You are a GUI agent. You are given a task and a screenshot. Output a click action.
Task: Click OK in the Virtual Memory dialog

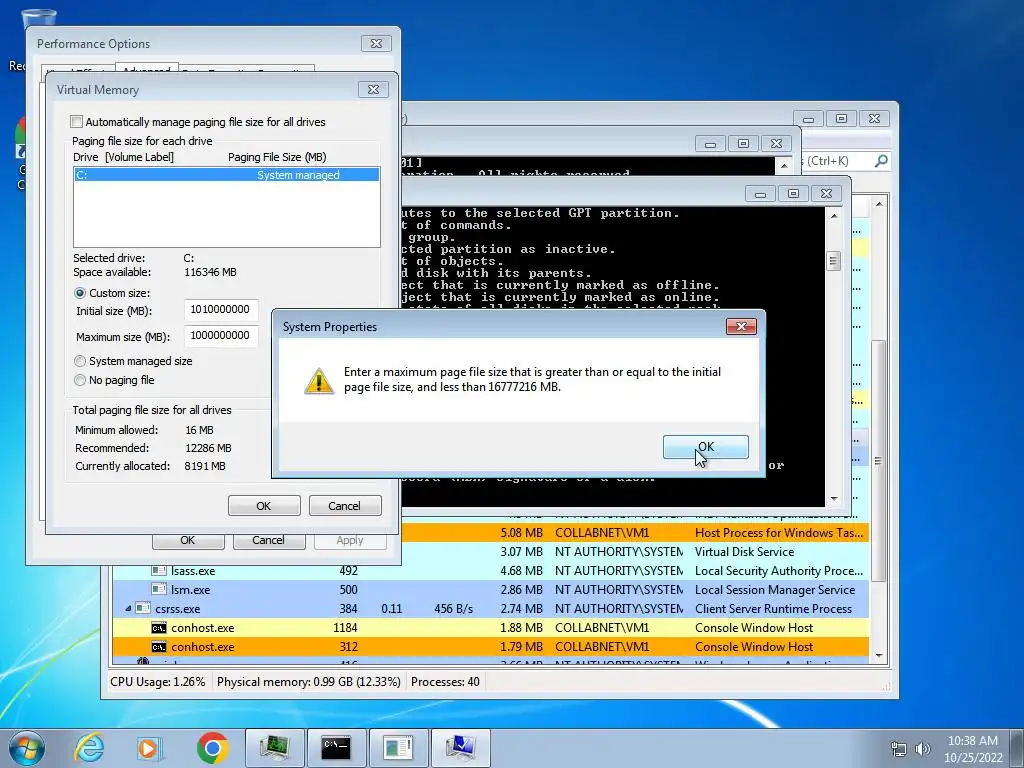point(264,506)
